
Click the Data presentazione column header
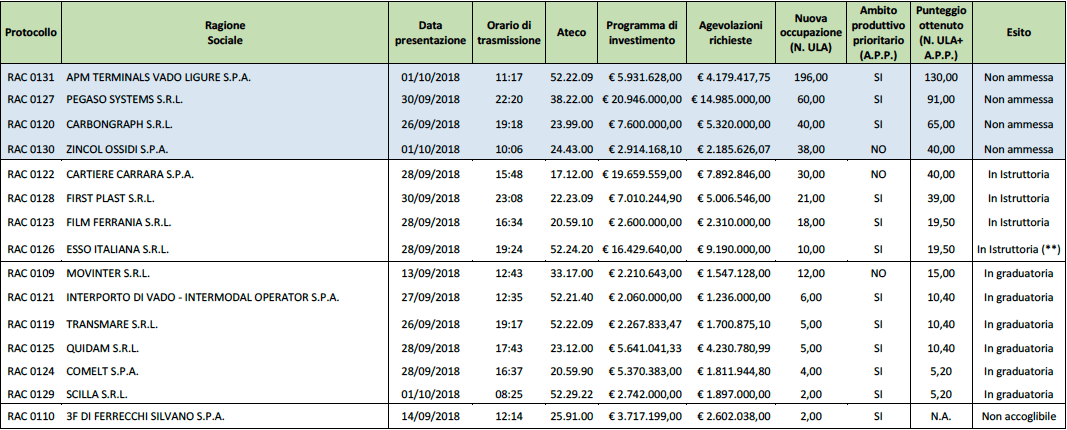pyautogui.click(x=431, y=33)
